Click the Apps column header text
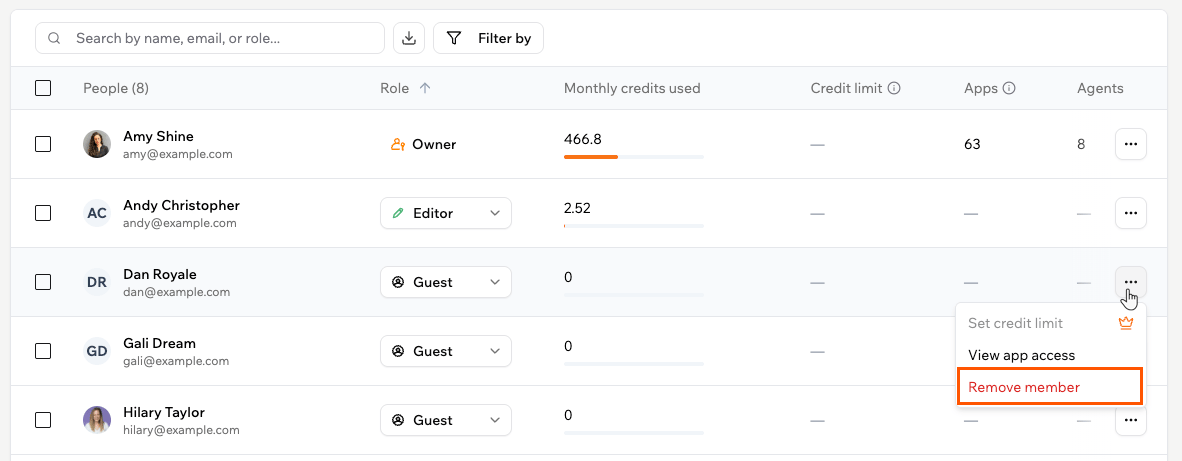1182x461 pixels. point(981,88)
